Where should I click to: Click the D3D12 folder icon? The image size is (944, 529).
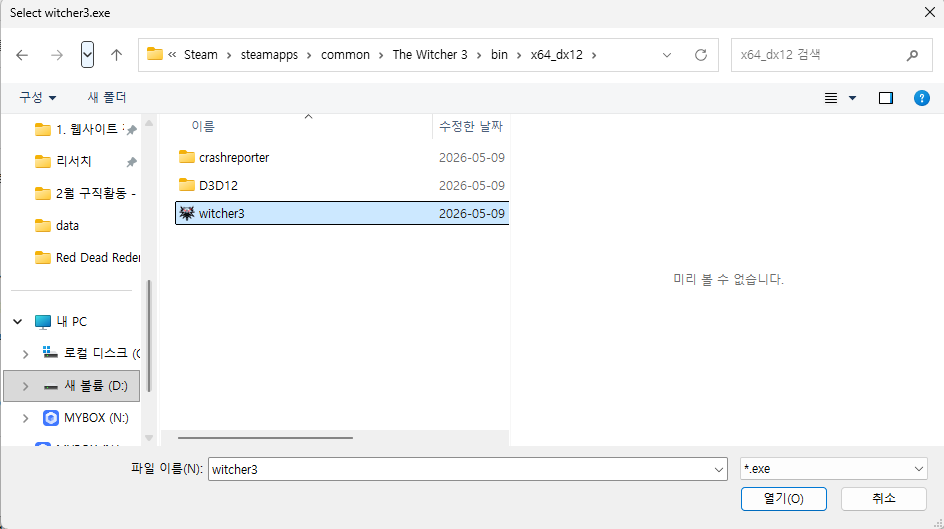tap(187, 185)
